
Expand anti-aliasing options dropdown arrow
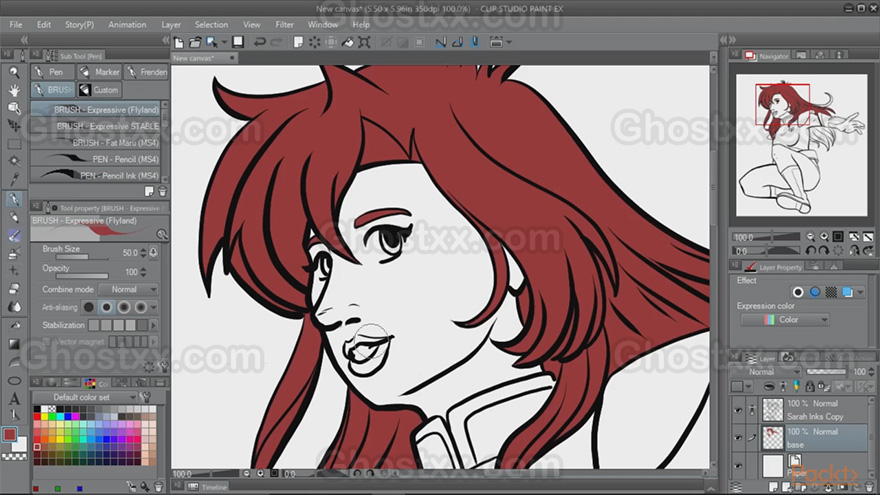click(x=153, y=307)
